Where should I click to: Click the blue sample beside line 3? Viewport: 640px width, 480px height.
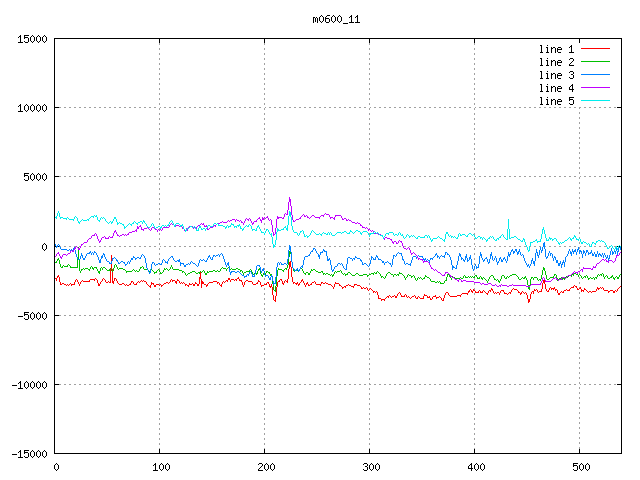(595, 75)
